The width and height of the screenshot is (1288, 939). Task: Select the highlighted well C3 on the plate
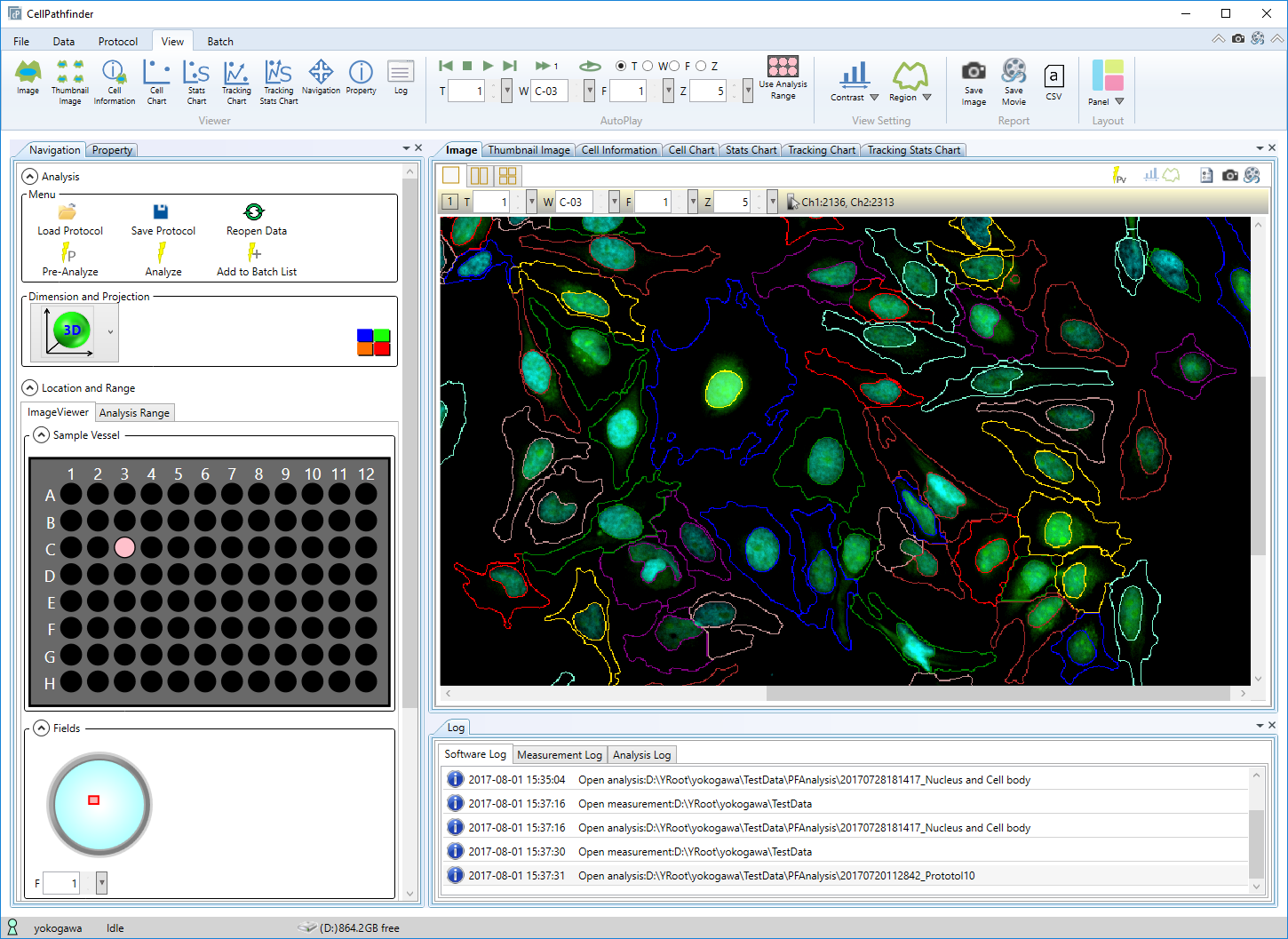pos(124,548)
